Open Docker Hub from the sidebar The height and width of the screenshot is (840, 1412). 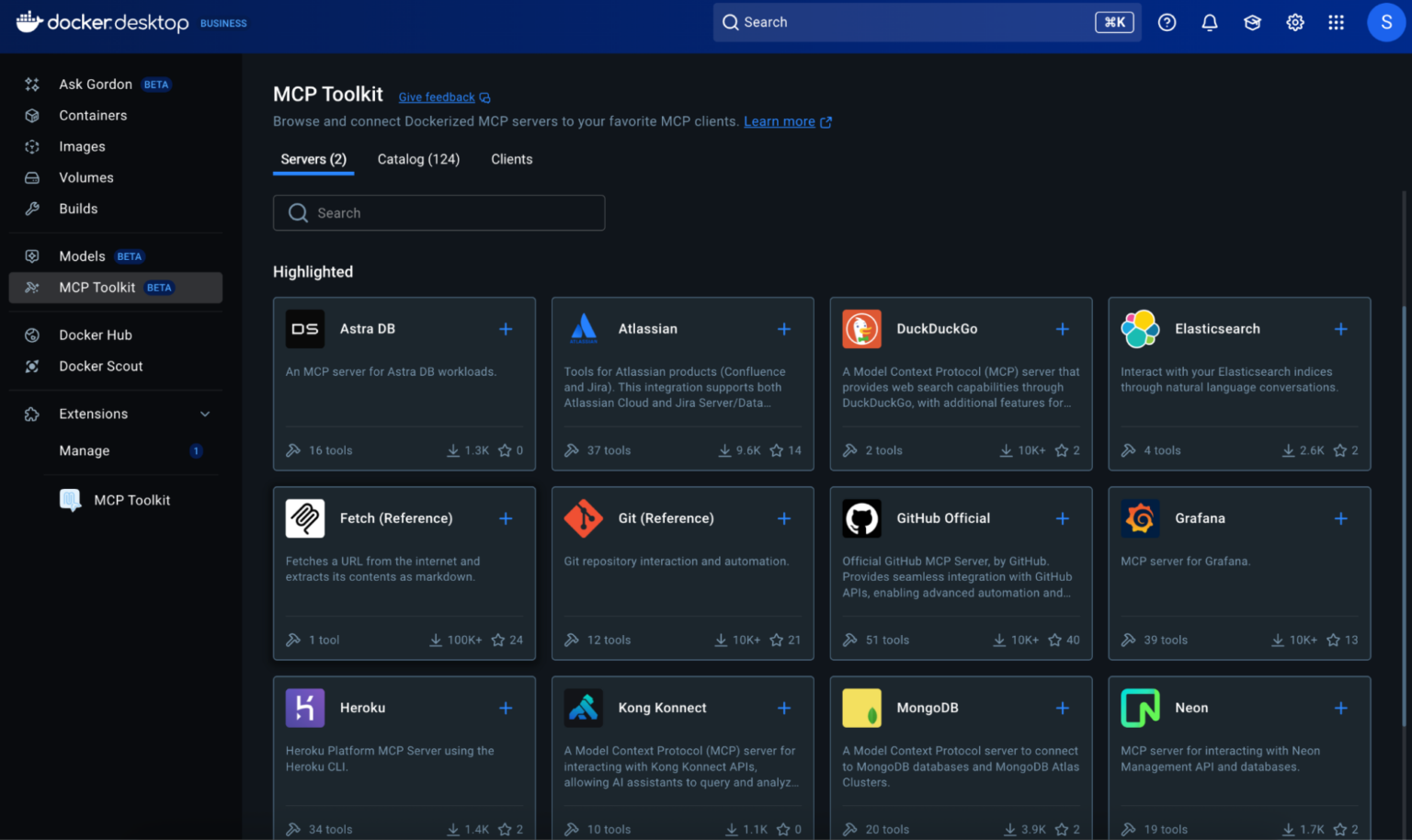click(95, 335)
